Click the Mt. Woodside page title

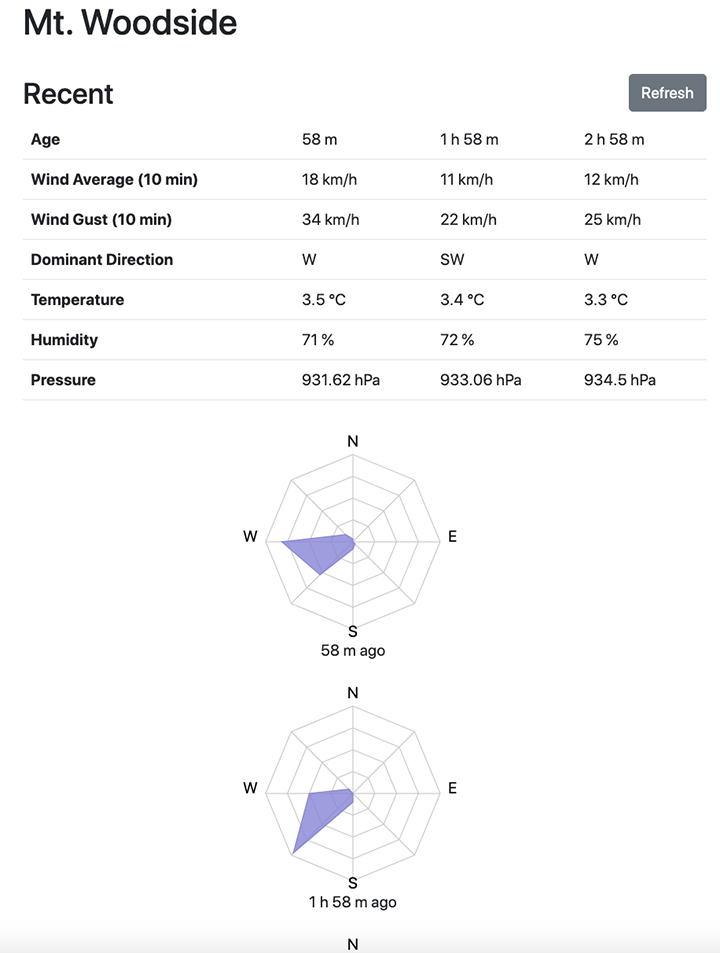coord(130,22)
